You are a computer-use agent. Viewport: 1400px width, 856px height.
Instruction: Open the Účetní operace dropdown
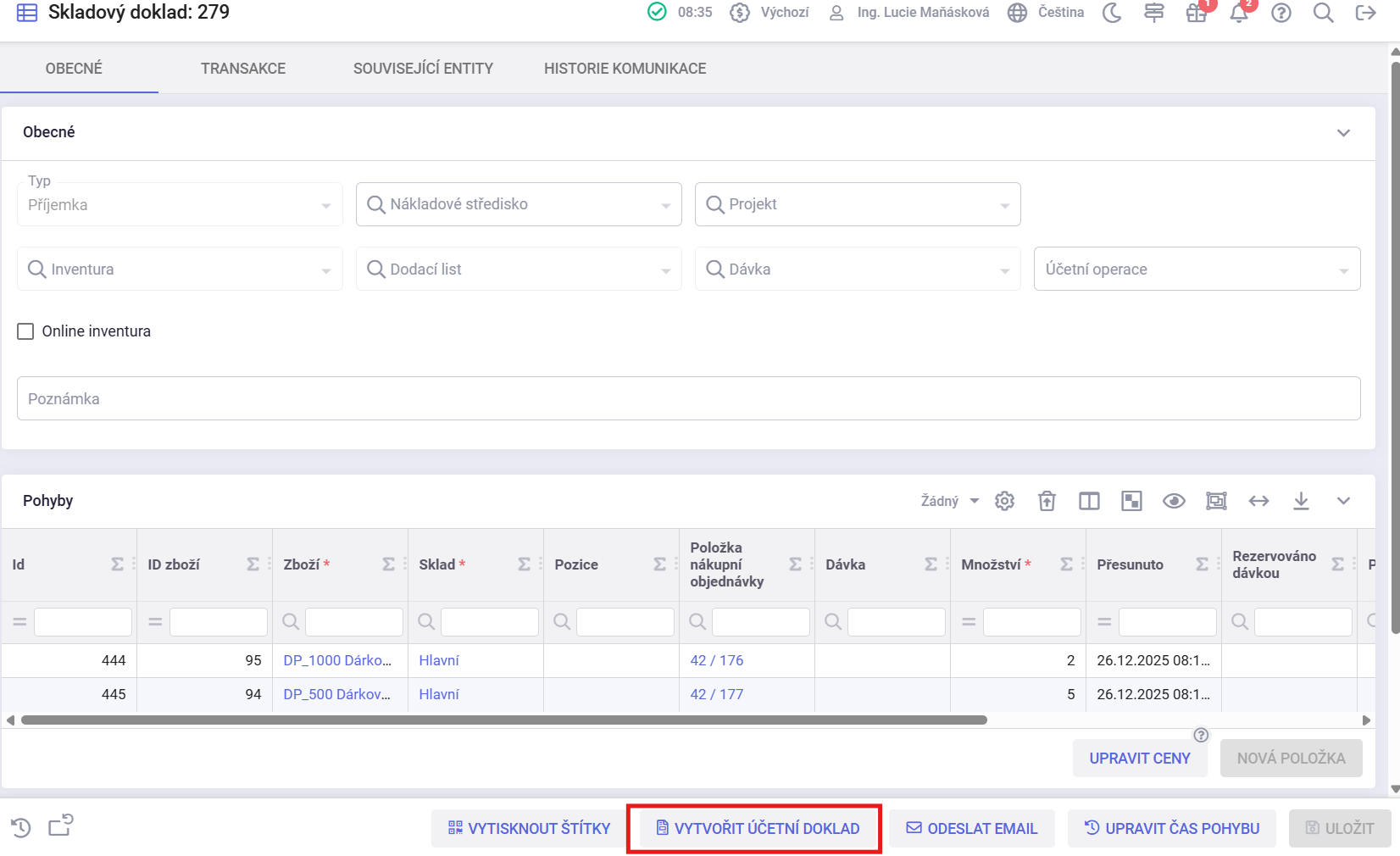point(1197,269)
